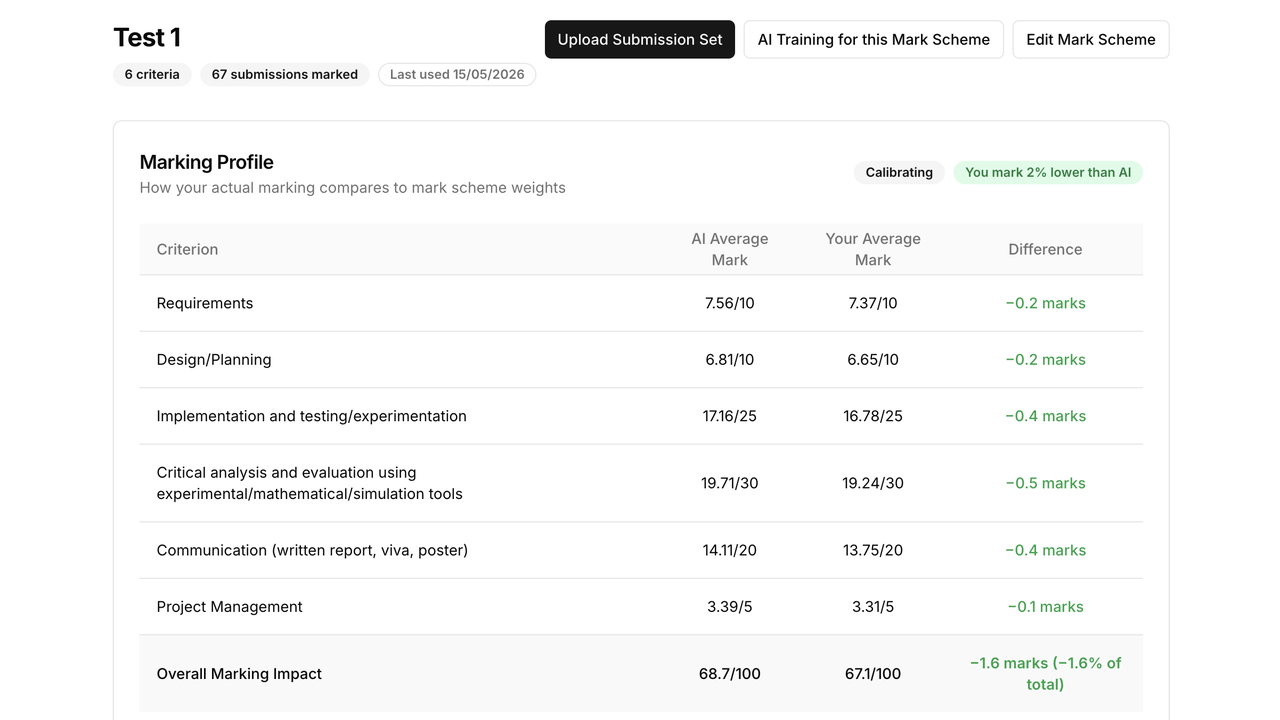Click the "Calibrating" status badge
The height and width of the screenshot is (720, 1280).
pos(899,173)
